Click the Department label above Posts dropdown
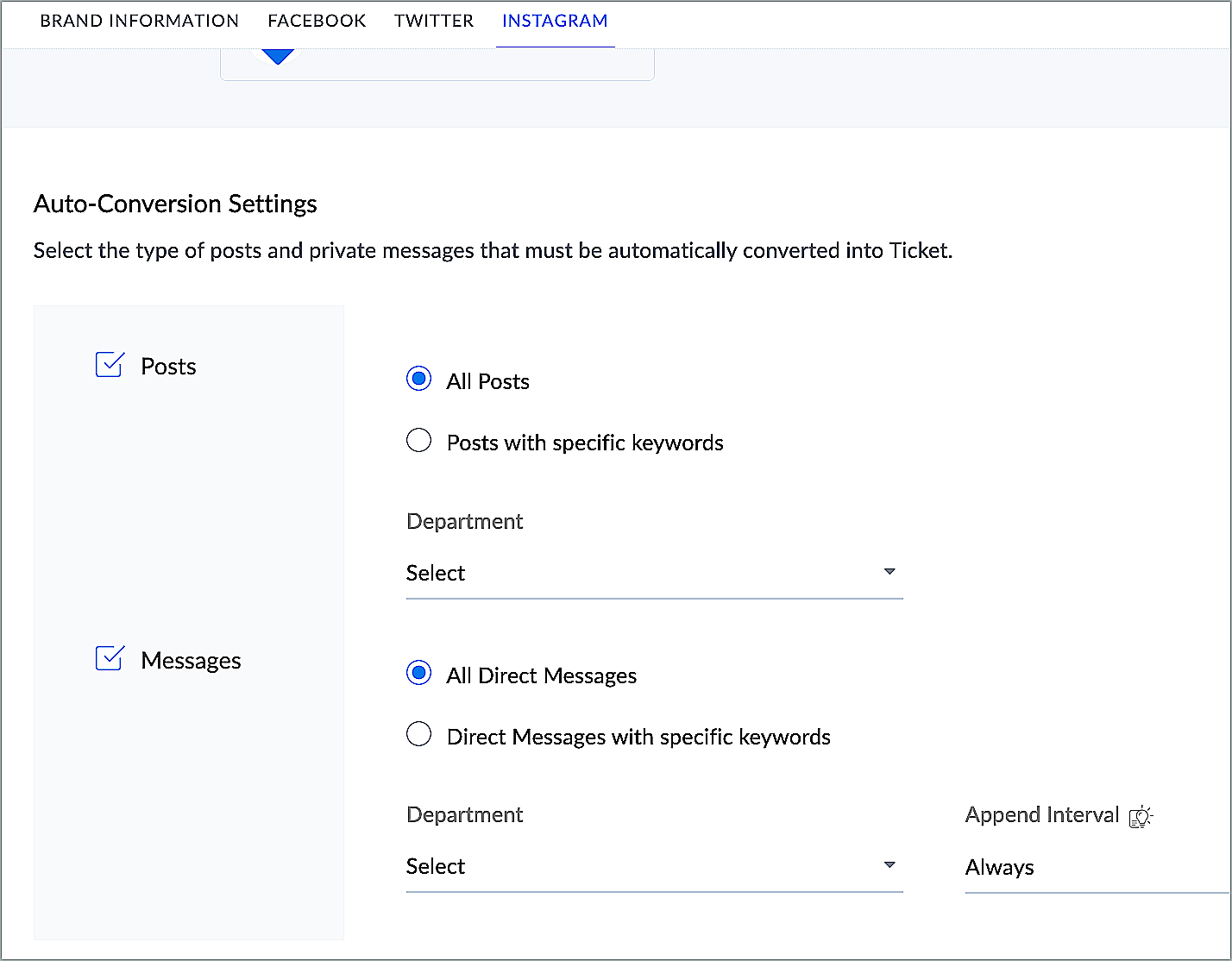The width and height of the screenshot is (1232, 961). [464, 522]
